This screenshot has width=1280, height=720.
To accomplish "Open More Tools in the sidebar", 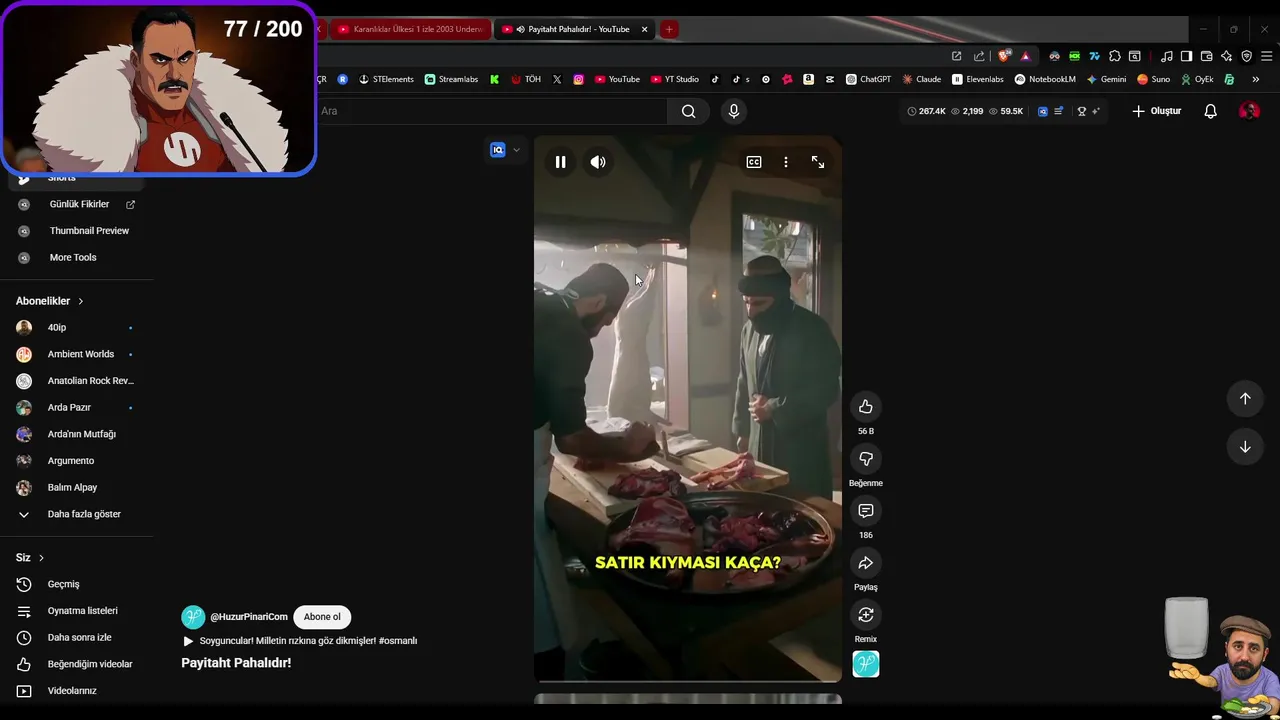I will pos(73,258).
